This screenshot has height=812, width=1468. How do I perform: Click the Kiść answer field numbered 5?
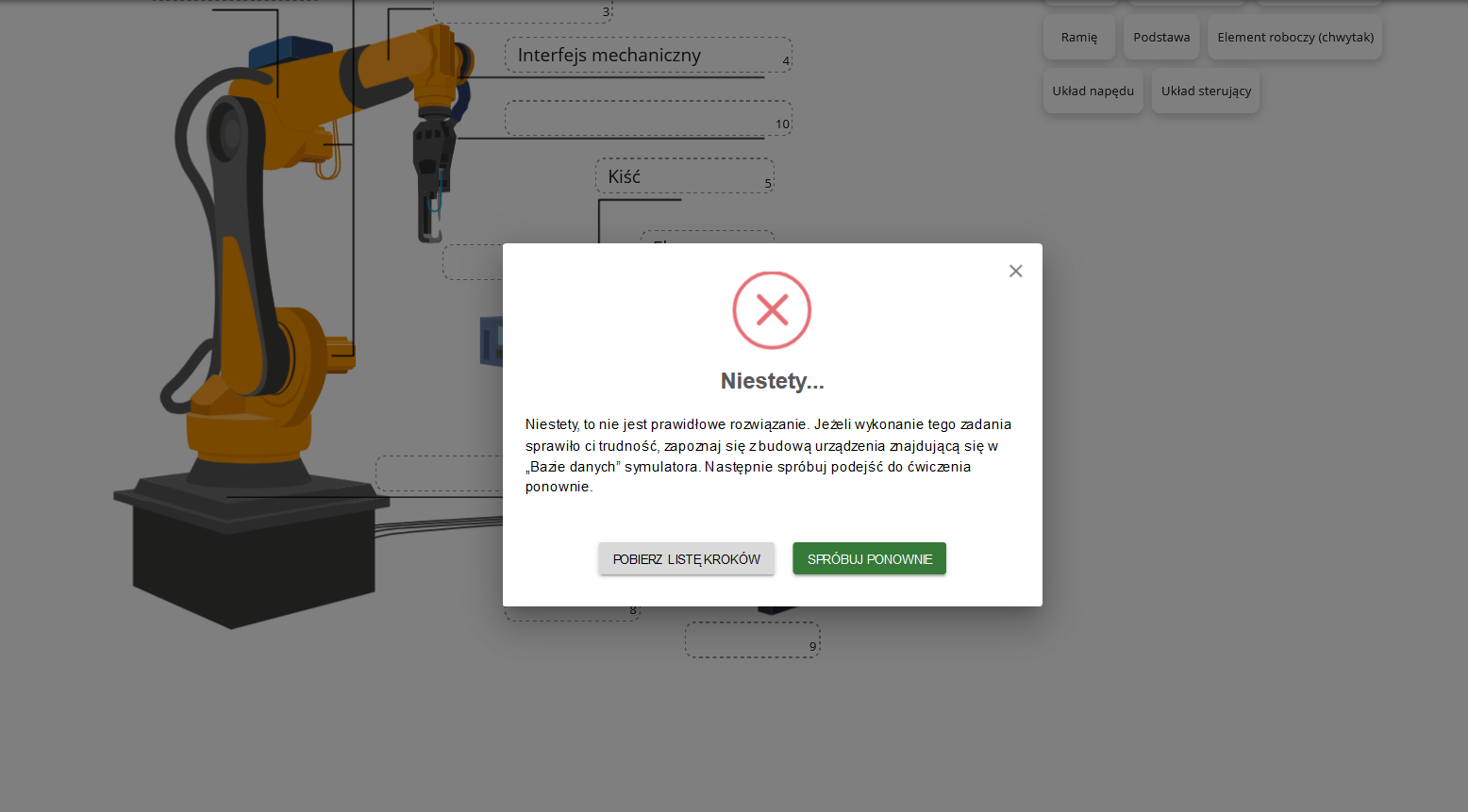pos(684,176)
